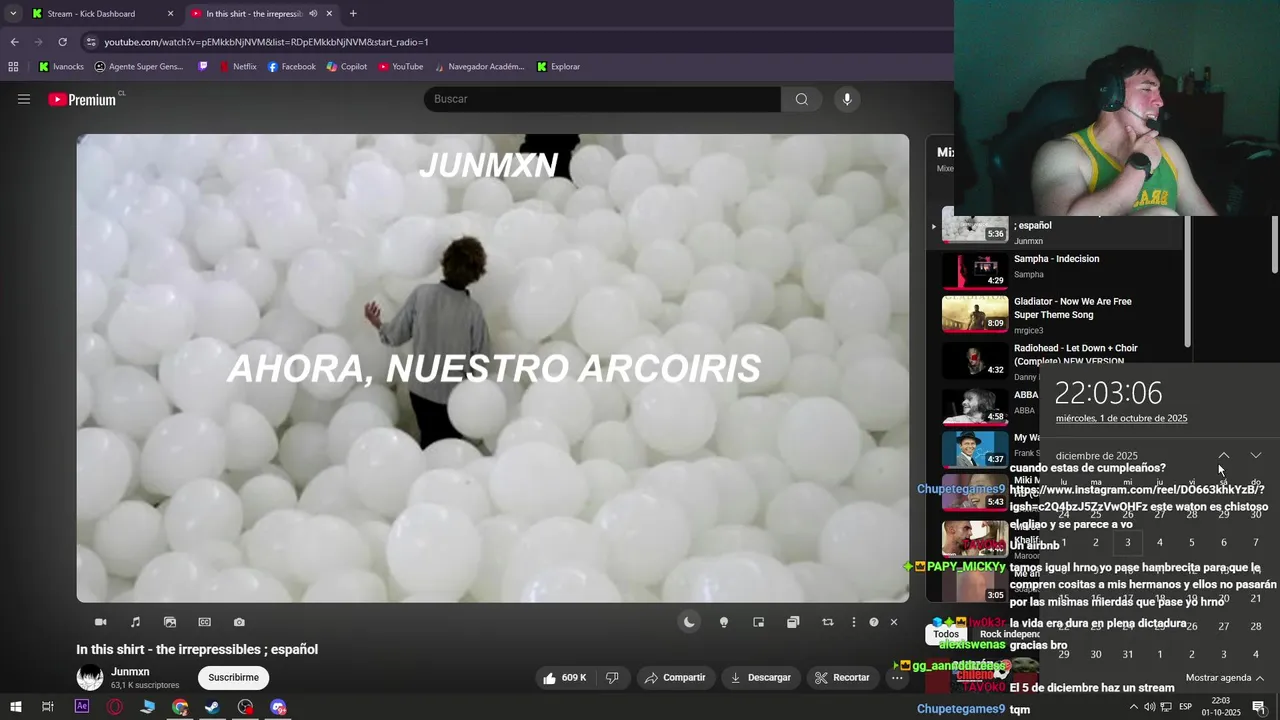Screen dimensions: 1280x720
Task: Show hidden tray icons chevron
Action: [1133, 707]
